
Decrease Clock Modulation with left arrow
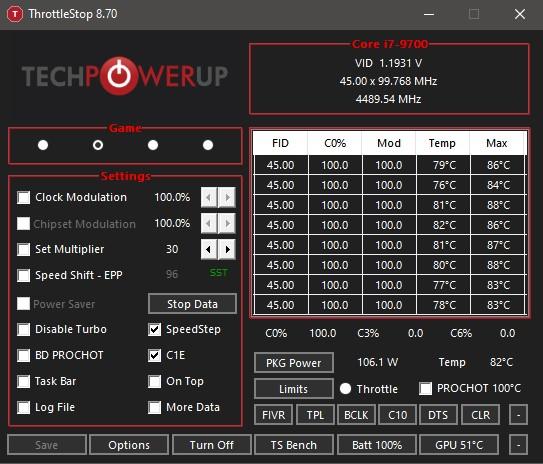point(209,197)
